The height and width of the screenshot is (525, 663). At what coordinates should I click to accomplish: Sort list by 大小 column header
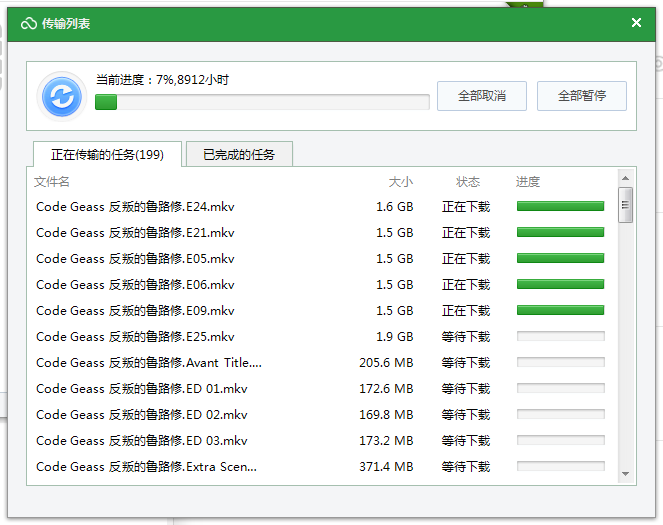tap(400, 182)
